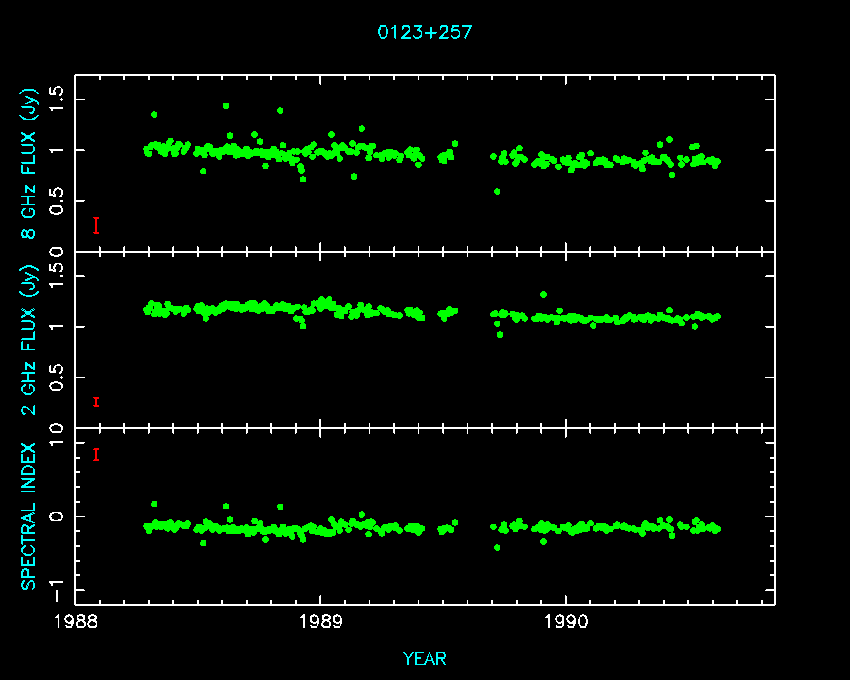Click the YEAR x-axis label
Screen dimensions: 850x680
pos(425,658)
